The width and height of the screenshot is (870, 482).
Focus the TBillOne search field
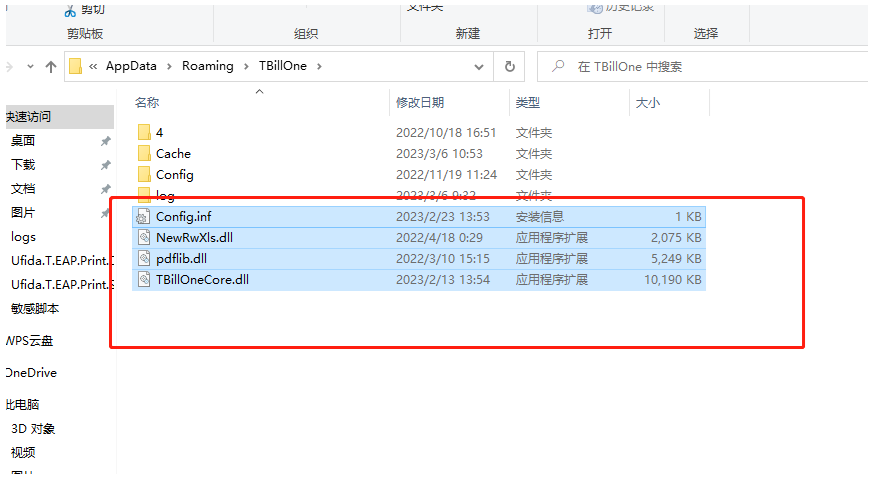point(702,67)
